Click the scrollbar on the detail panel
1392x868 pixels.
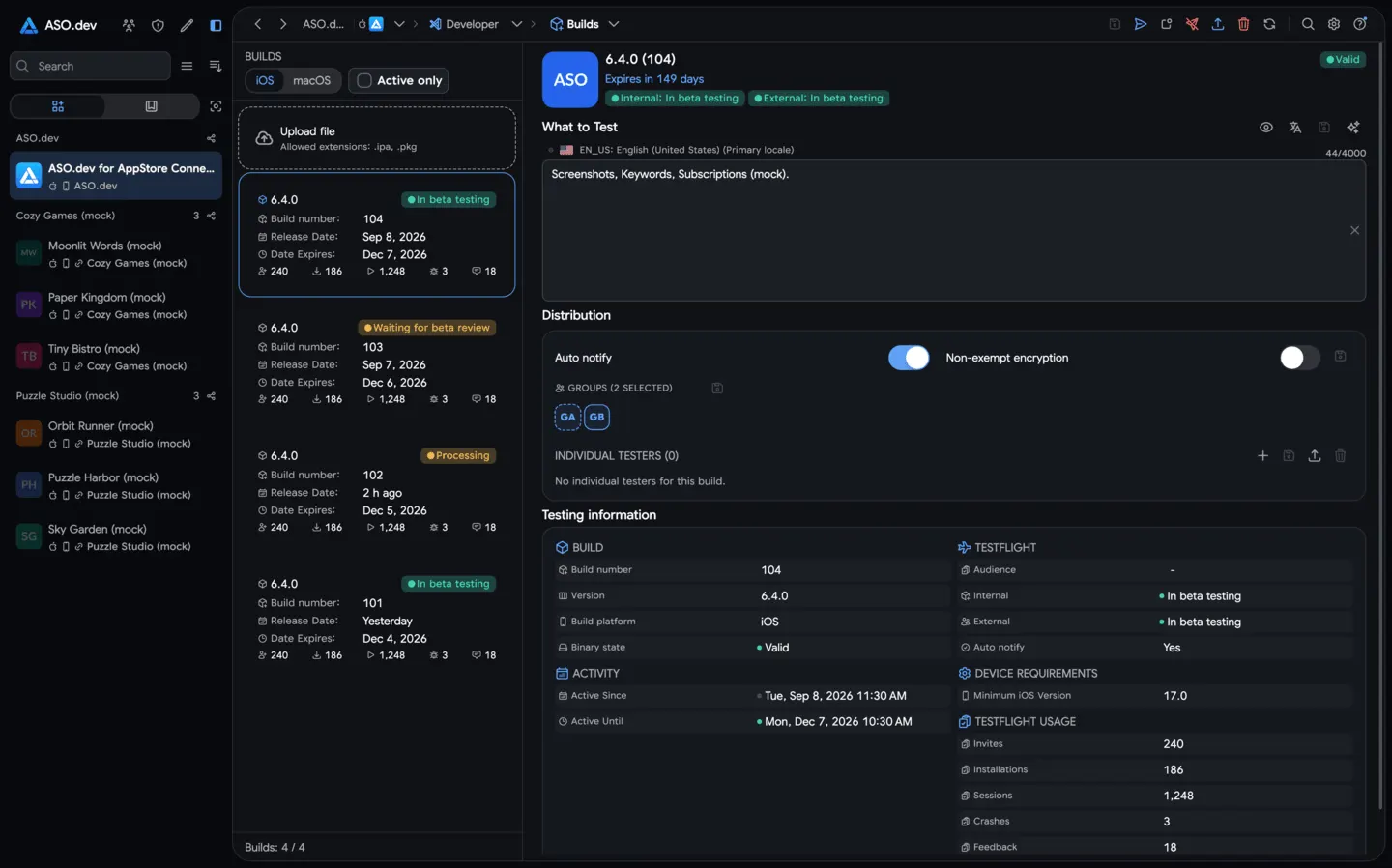pos(1380,425)
